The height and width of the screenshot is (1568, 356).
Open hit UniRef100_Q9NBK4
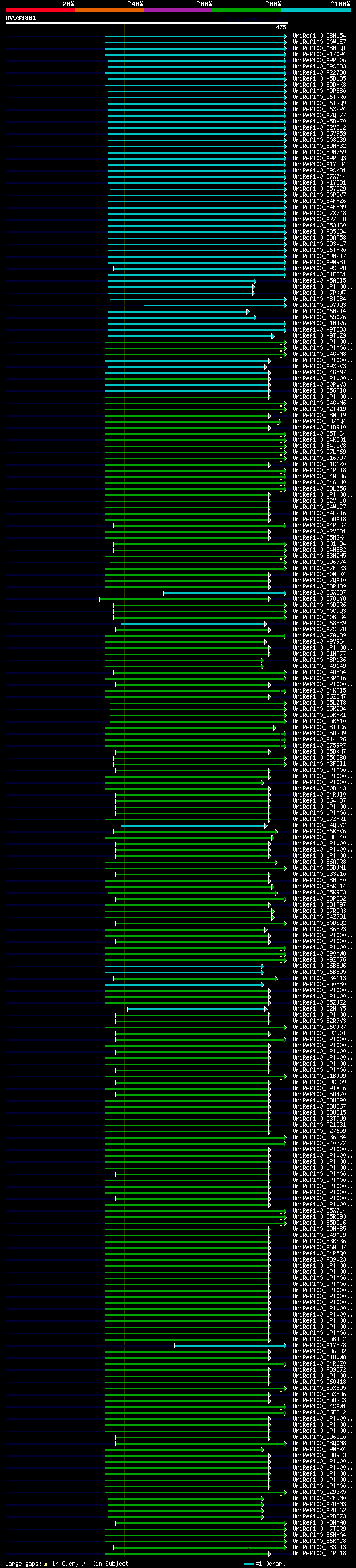tap(319, 1450)
